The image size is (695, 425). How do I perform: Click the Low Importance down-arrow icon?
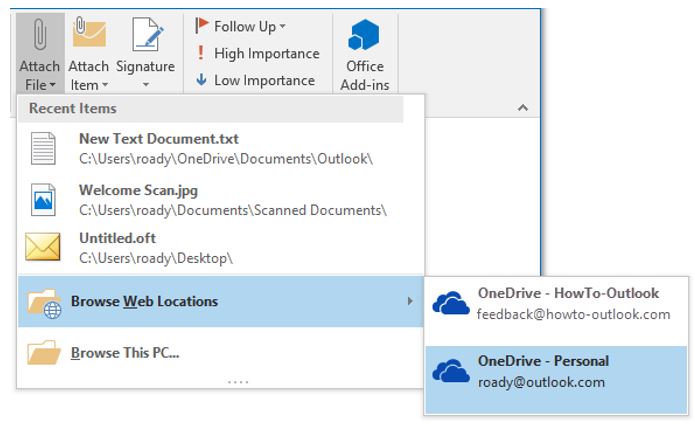pyautogui.click(x=201, y=80)
